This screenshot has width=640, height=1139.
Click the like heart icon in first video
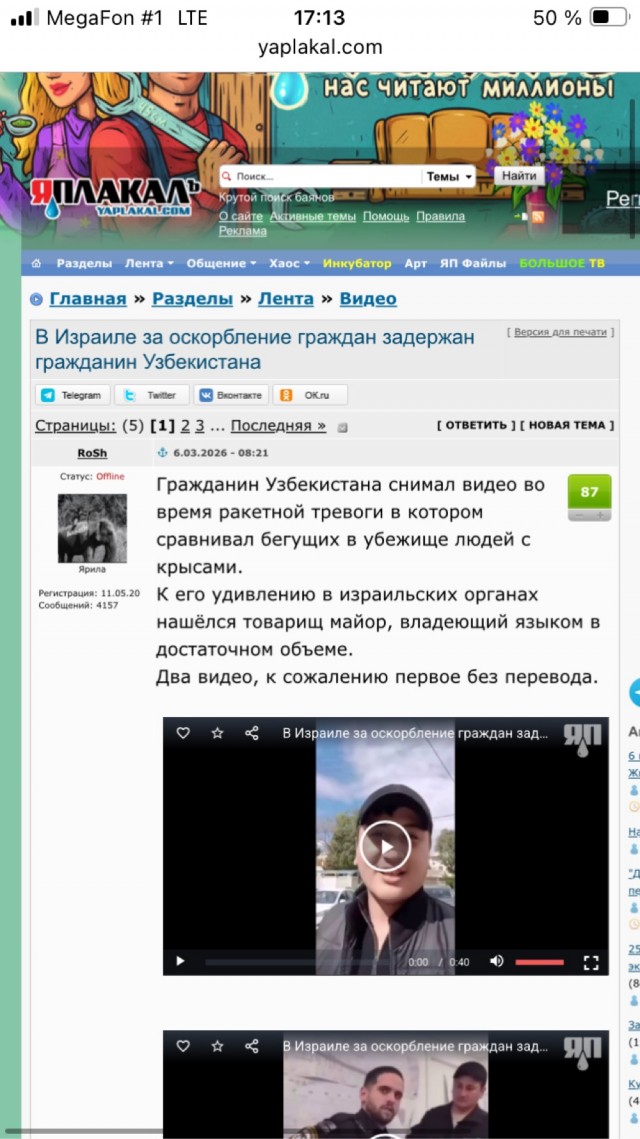183,733
